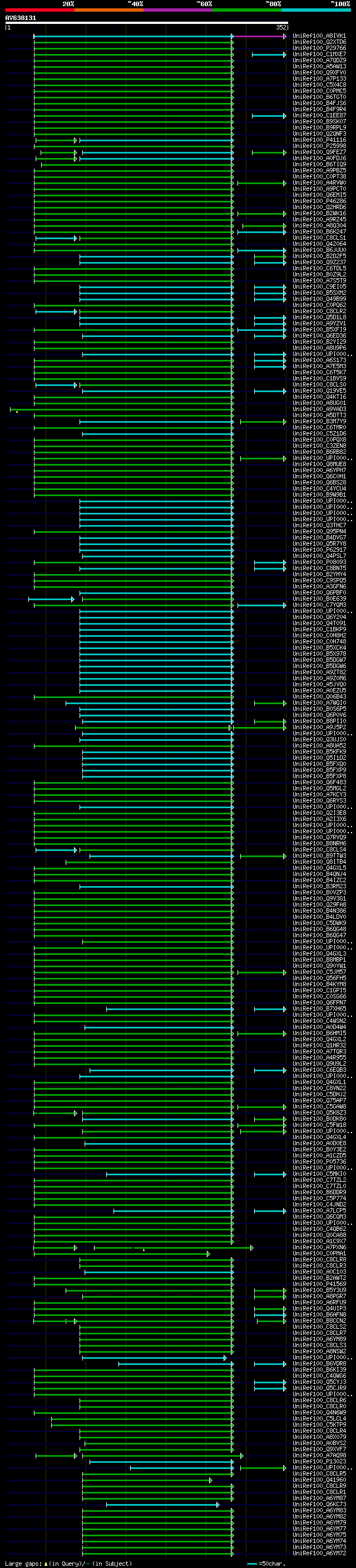Viewport: 356px width, 1568px height.
Task: Open entry UniRef100_Q42064
Action: [x=319, y=244]
